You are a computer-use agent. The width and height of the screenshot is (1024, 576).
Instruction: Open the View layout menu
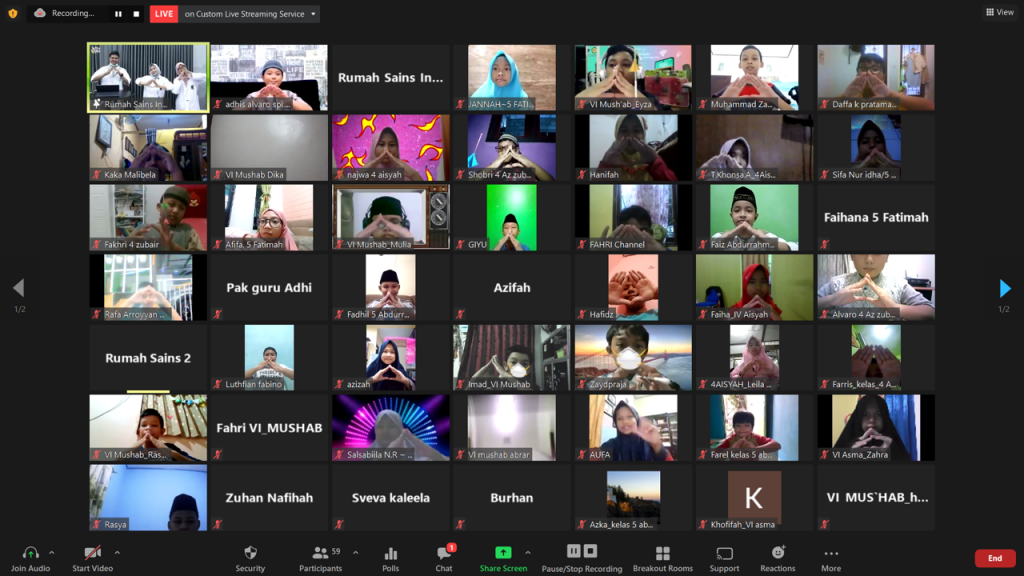pyautogui.click(x=999, y=12)
